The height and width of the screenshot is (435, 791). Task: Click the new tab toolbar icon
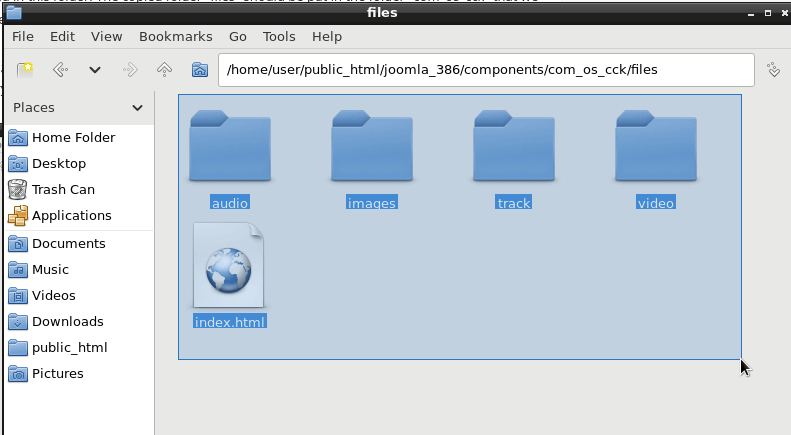pyautogui.click(x=24, y=70)
